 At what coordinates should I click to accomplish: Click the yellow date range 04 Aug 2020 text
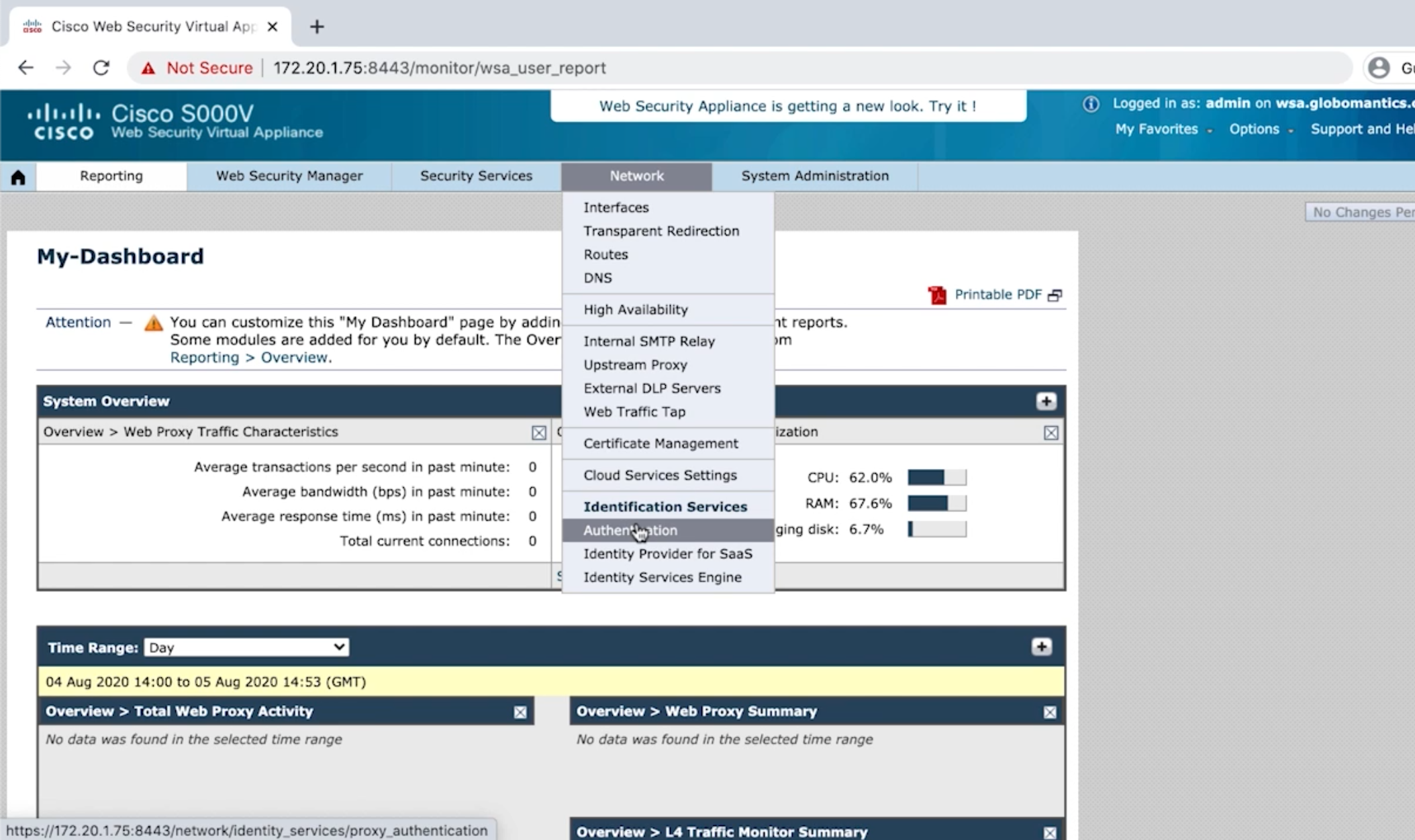click(206, 682)
